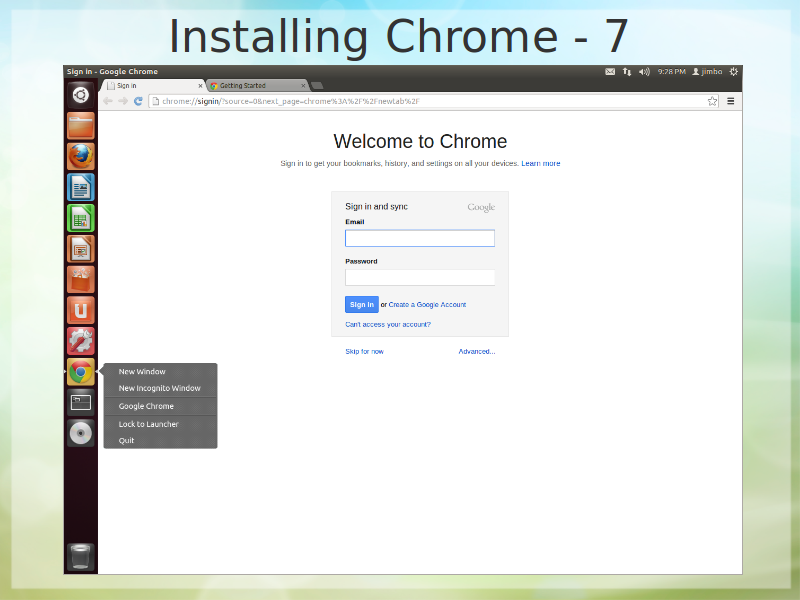Open a new tab in Chrome
Screen dimensions: 800x600
(317, 85)
